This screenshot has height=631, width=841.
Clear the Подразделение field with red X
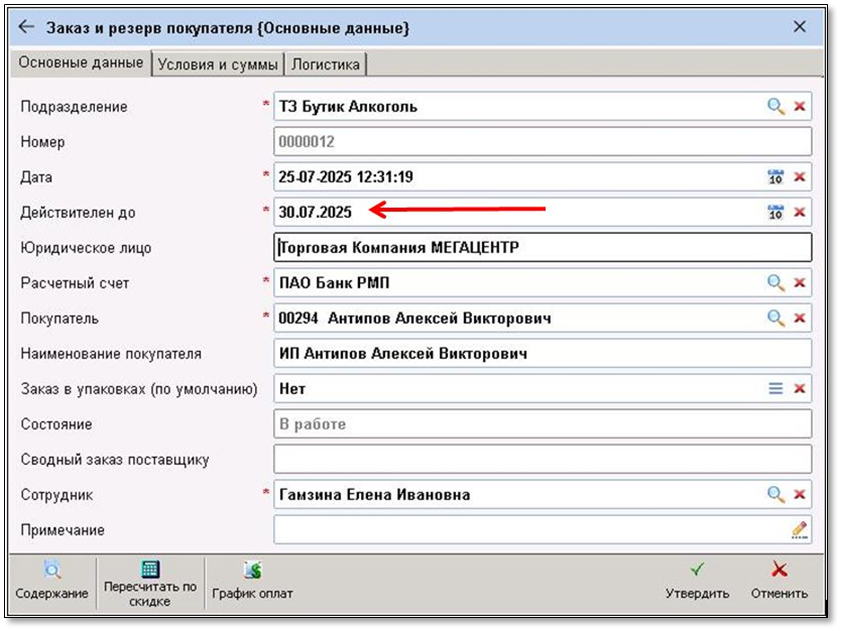coord(800,106)
